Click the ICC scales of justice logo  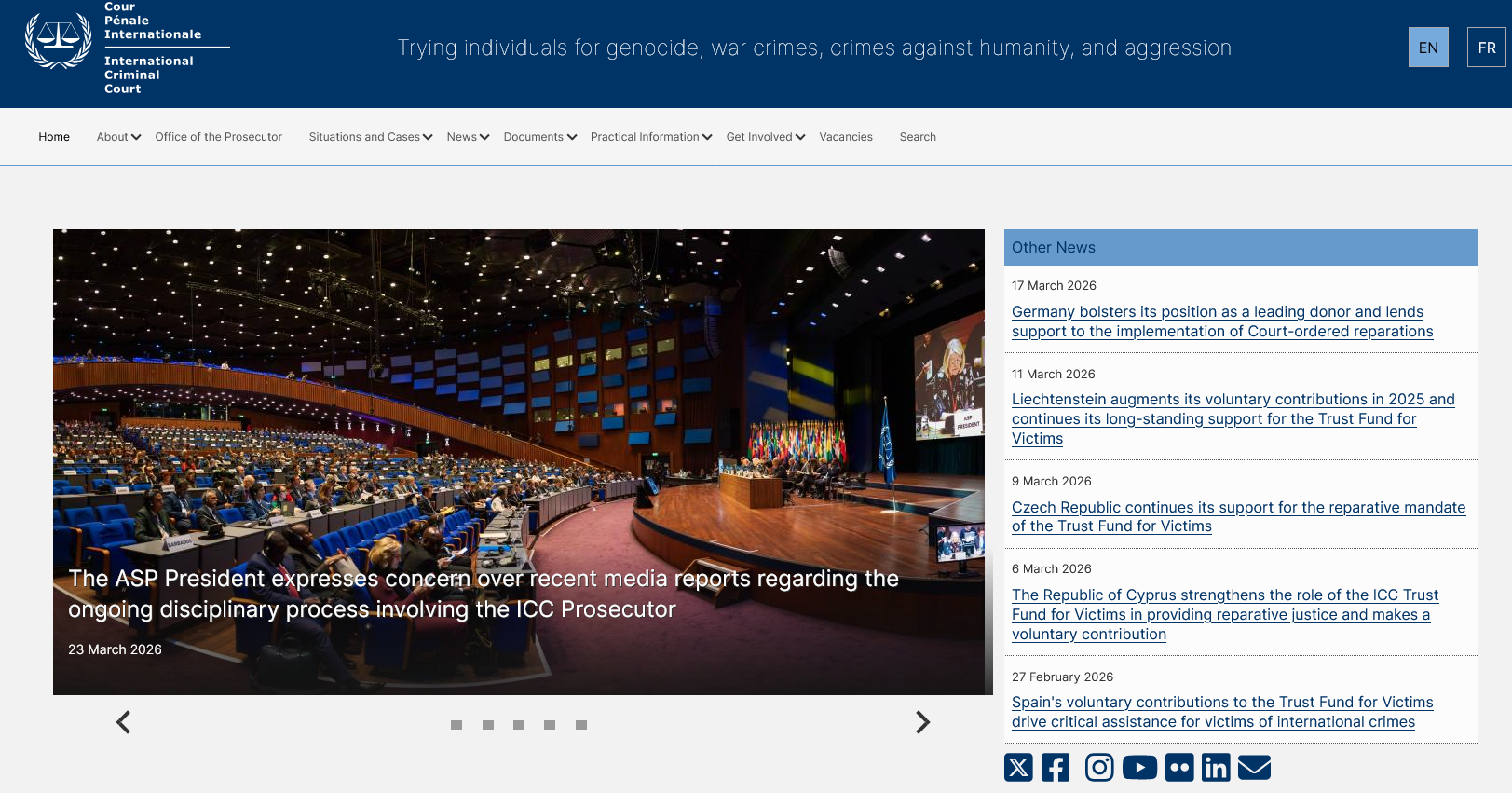(59, 41)
